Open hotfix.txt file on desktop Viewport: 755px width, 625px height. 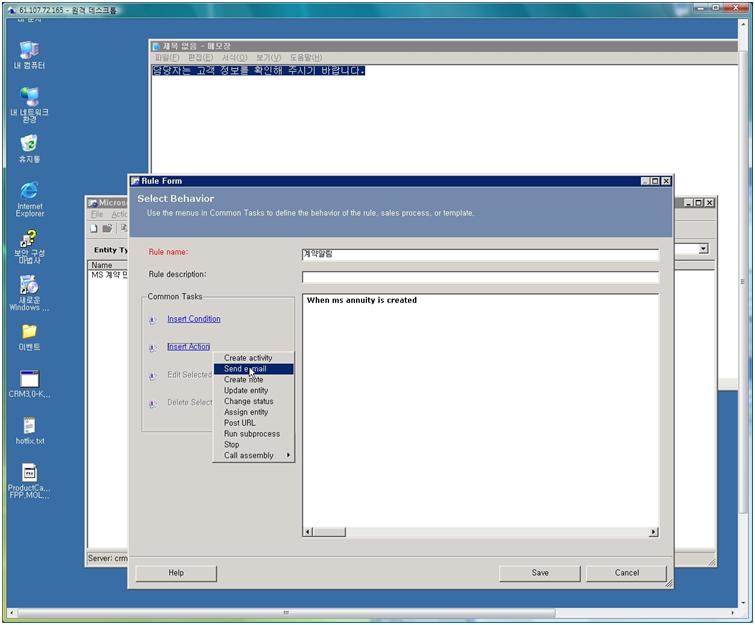pyautogui.click(x=29, y=430)
